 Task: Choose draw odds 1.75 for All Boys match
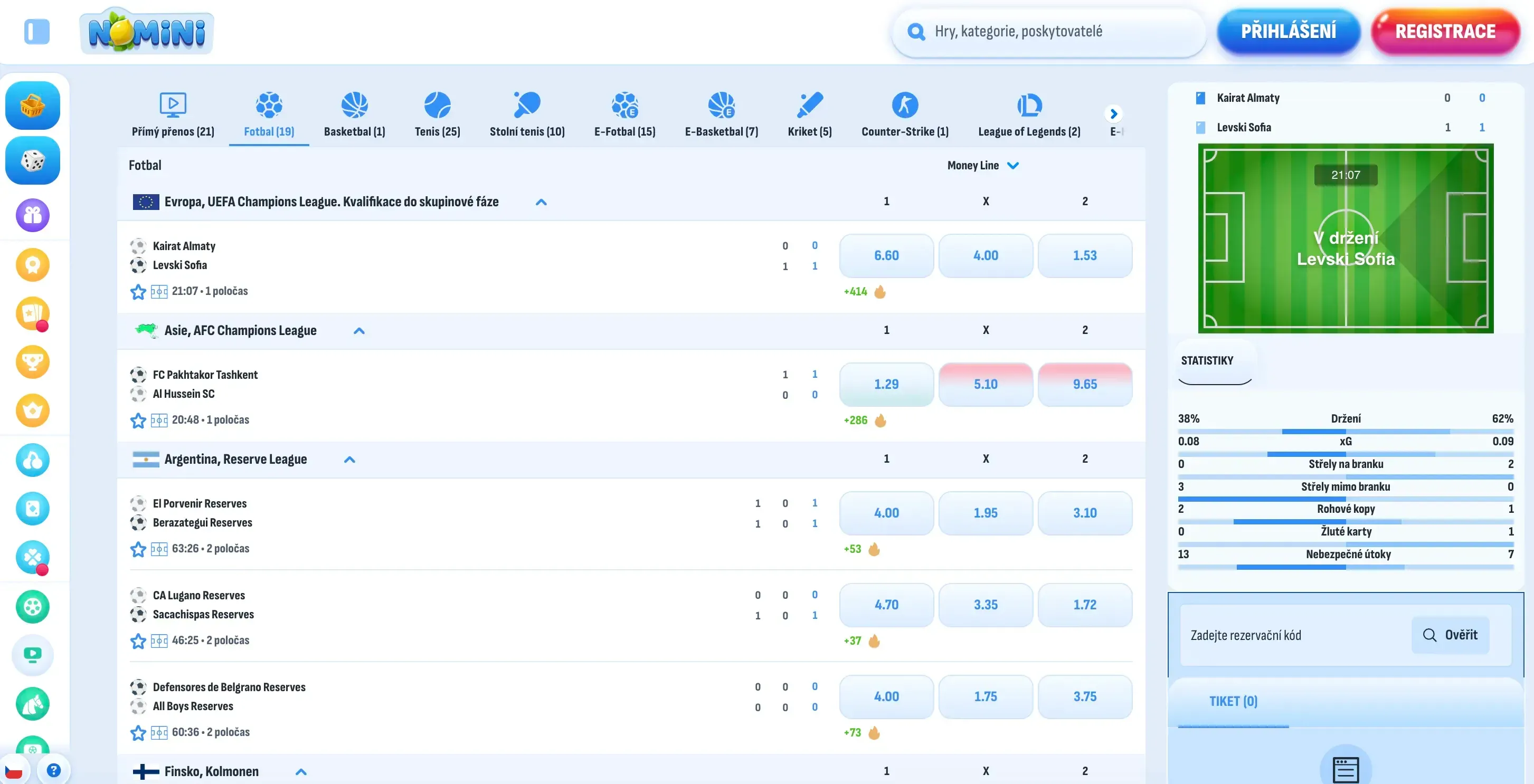tap(986, 696)
